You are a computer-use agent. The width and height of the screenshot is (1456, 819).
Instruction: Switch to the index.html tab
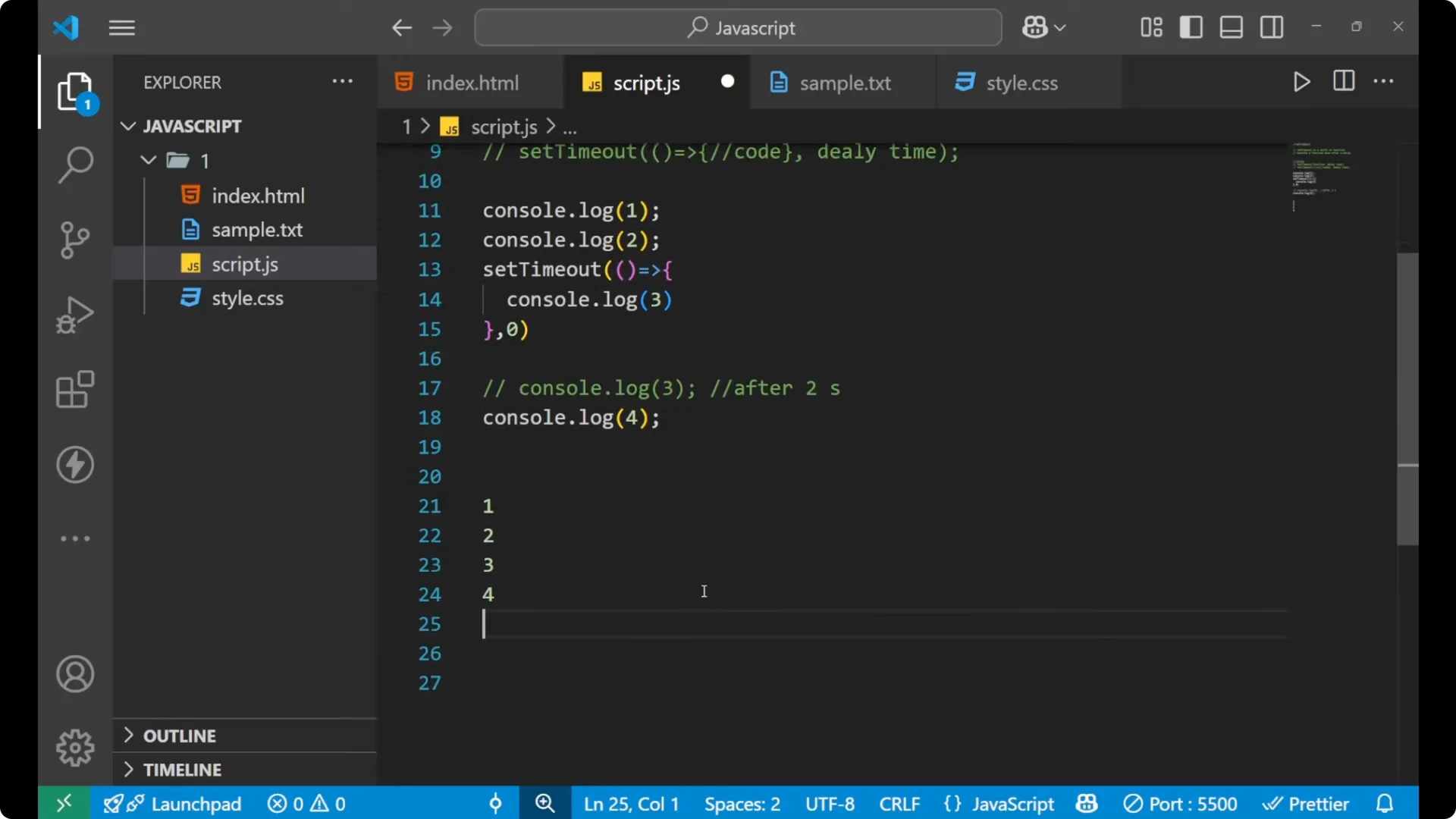pyautogui.click(x=470, y=82)
